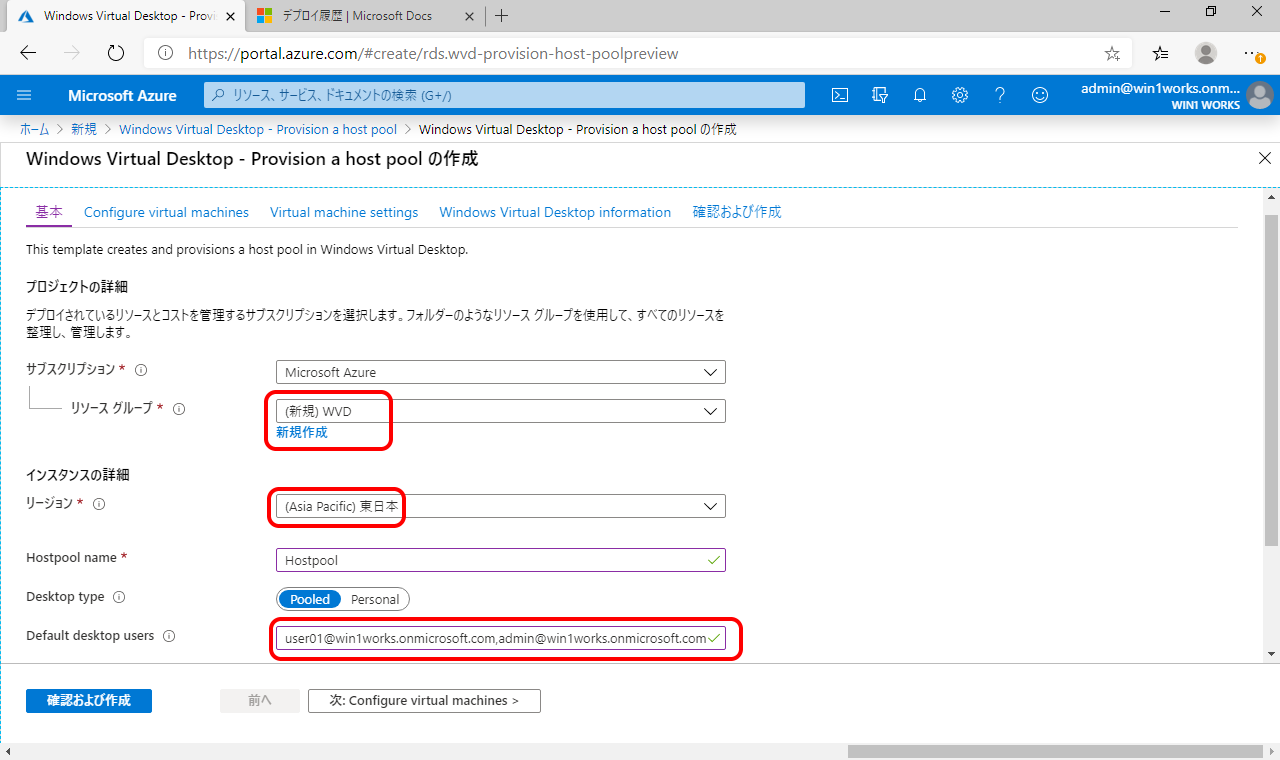
Task: Click the Default desktop users field
Action: (x=501, y=638)
